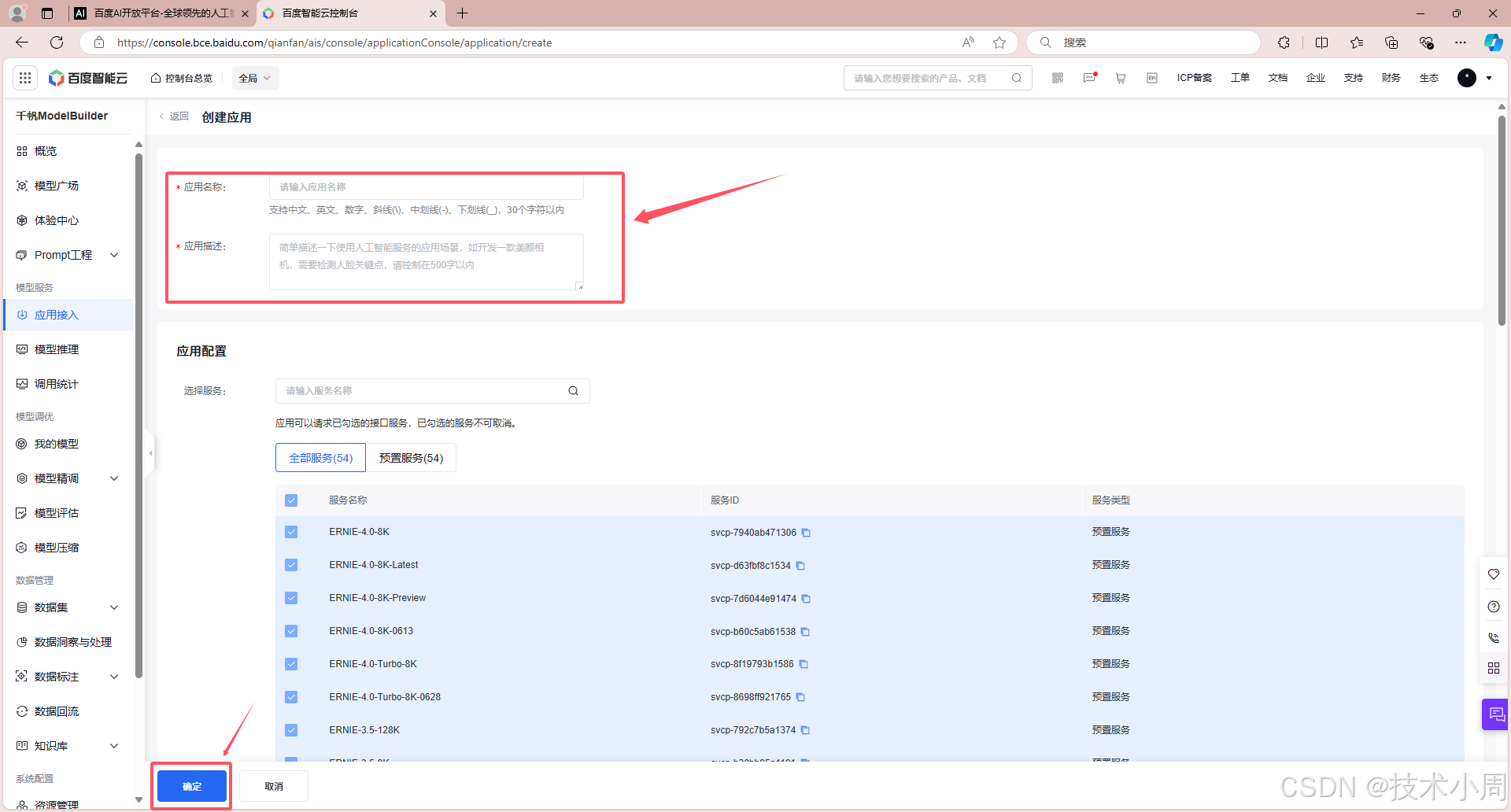The width and height of the screenshot is (1511, 812).
Task: Open browser extensions icon
Action: click(1284, 42)
